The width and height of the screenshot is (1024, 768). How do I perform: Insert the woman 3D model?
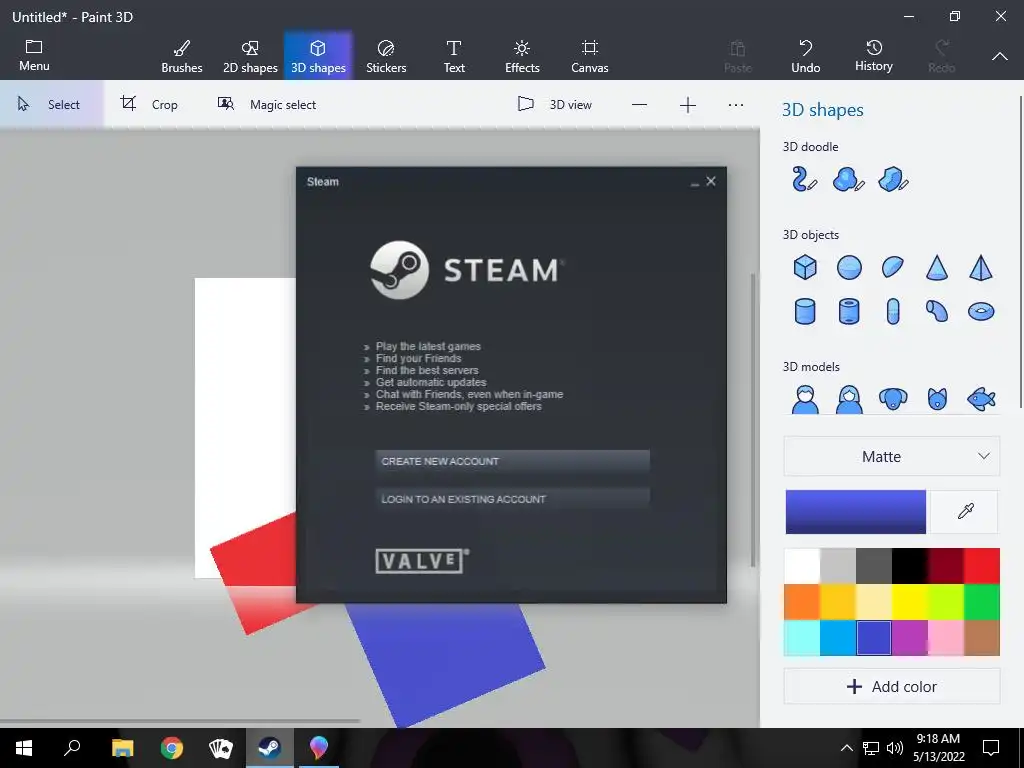click(x=849, y=398)
